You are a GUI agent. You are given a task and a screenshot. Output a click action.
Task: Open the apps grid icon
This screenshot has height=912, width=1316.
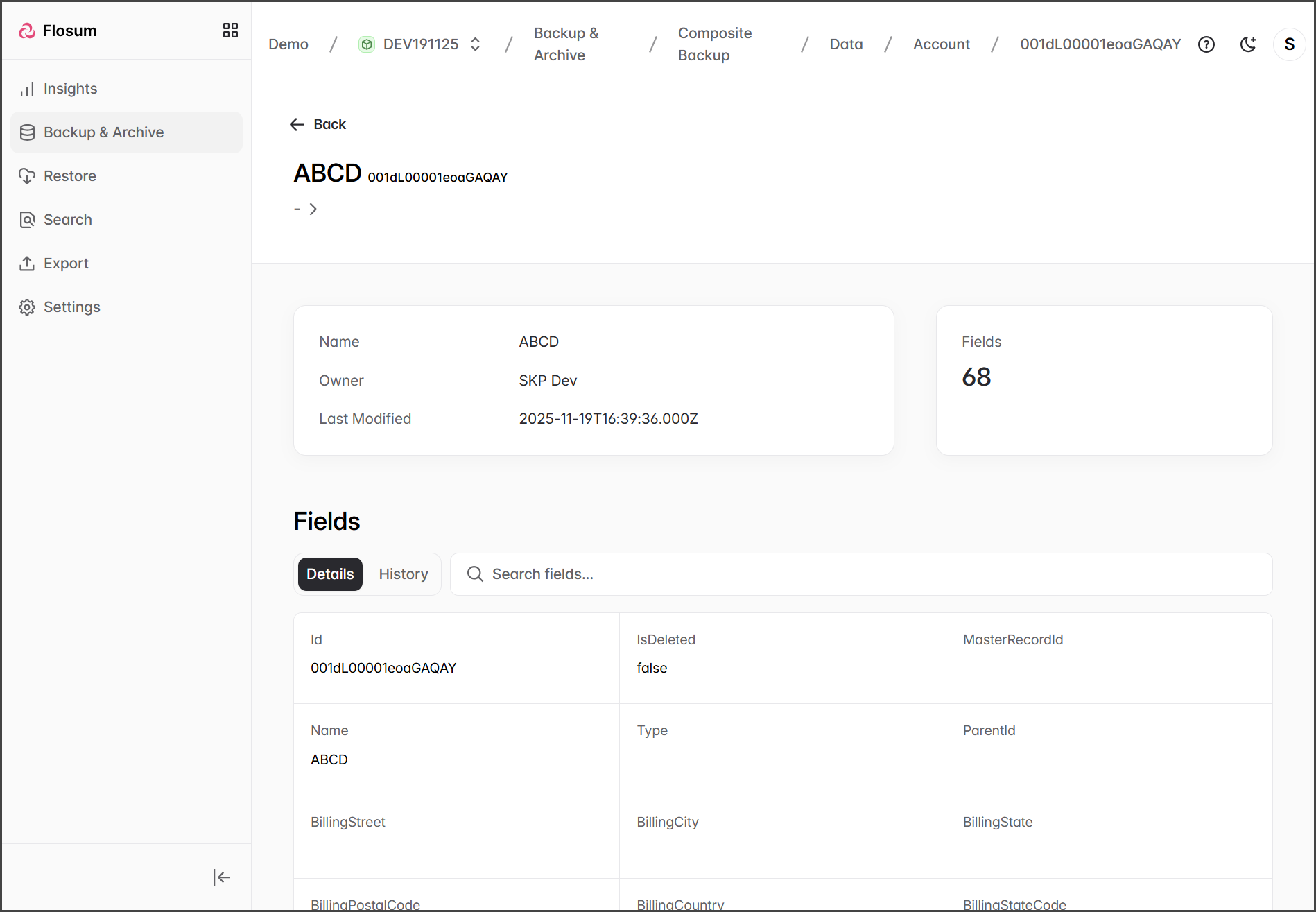click(230, 31)
